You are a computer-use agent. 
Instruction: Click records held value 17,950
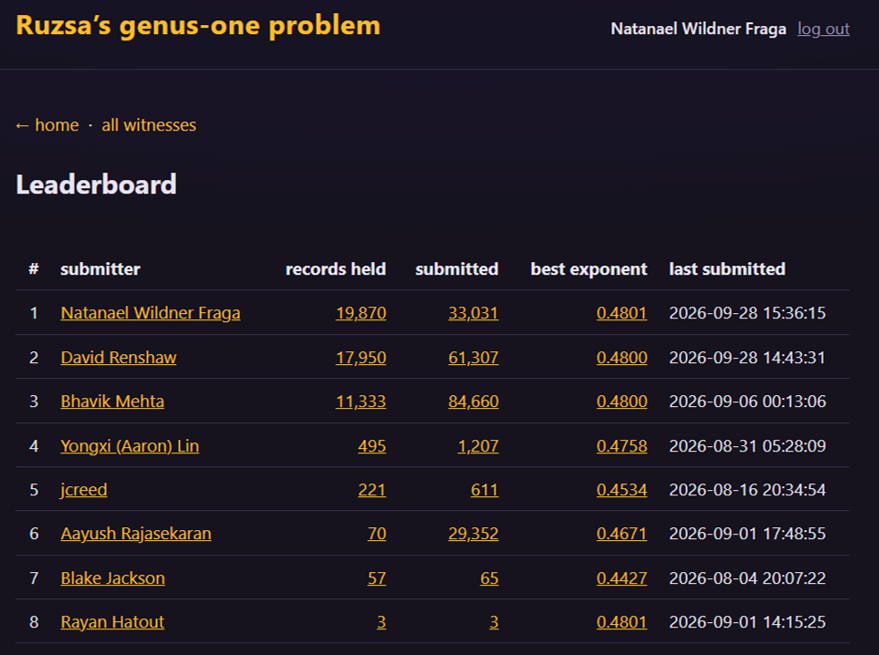360,357
